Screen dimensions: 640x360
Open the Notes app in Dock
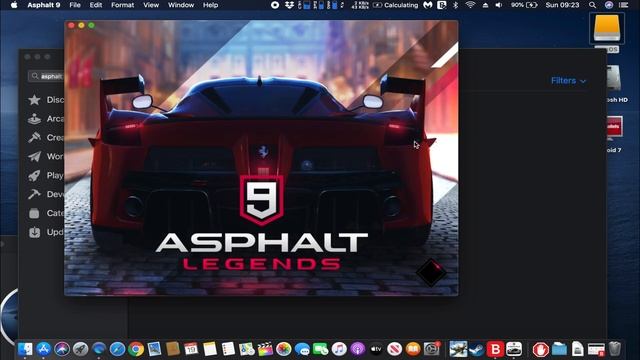pyautogui.click(x=210, y=349)
